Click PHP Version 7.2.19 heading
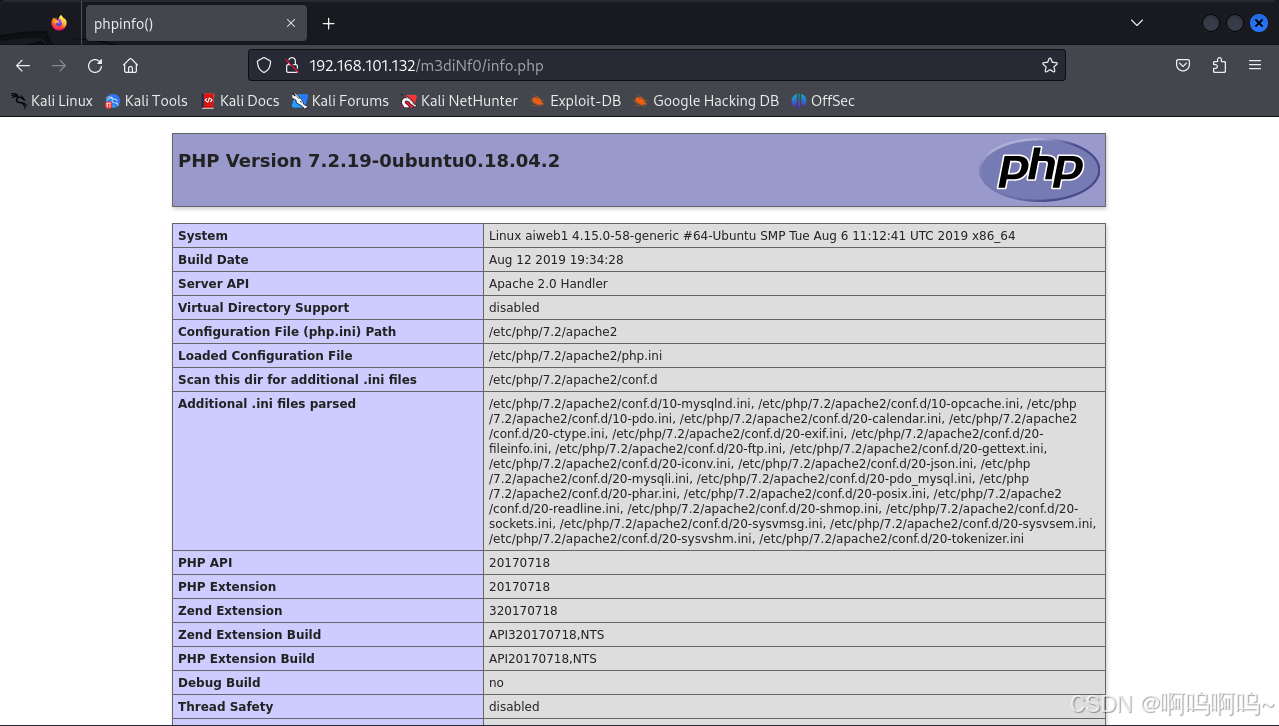Screen dimensions: 1279x726 click(x=369, y=161)
